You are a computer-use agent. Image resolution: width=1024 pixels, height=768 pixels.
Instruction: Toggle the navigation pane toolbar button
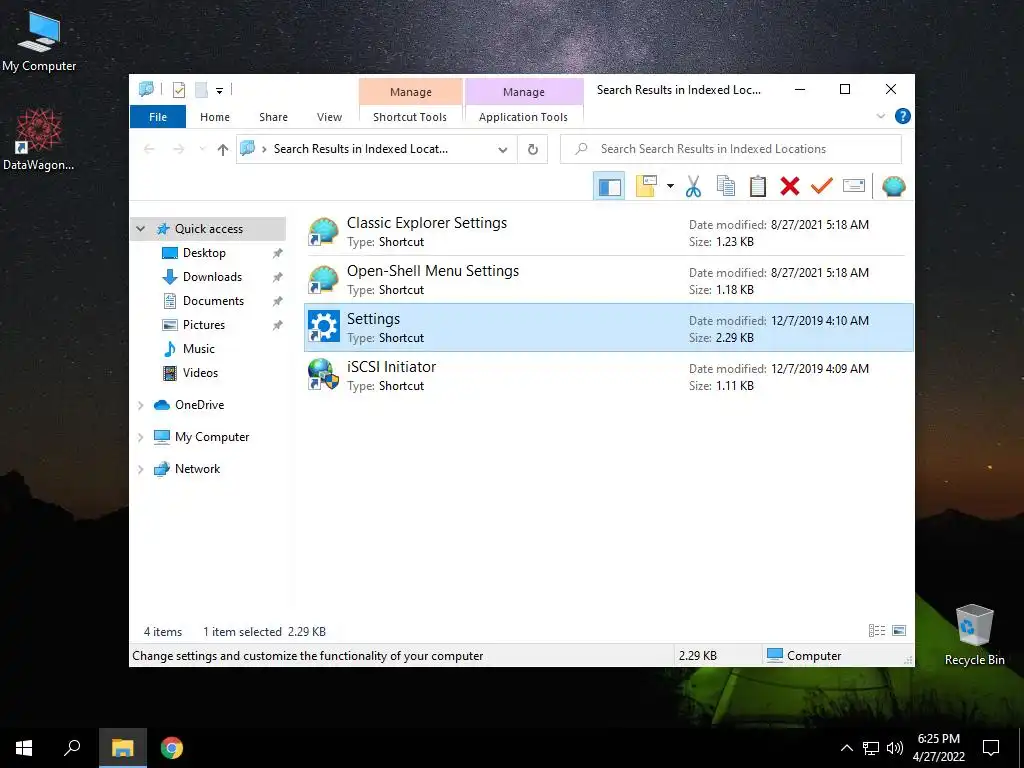pyautogui.click(x=609, y=187)
